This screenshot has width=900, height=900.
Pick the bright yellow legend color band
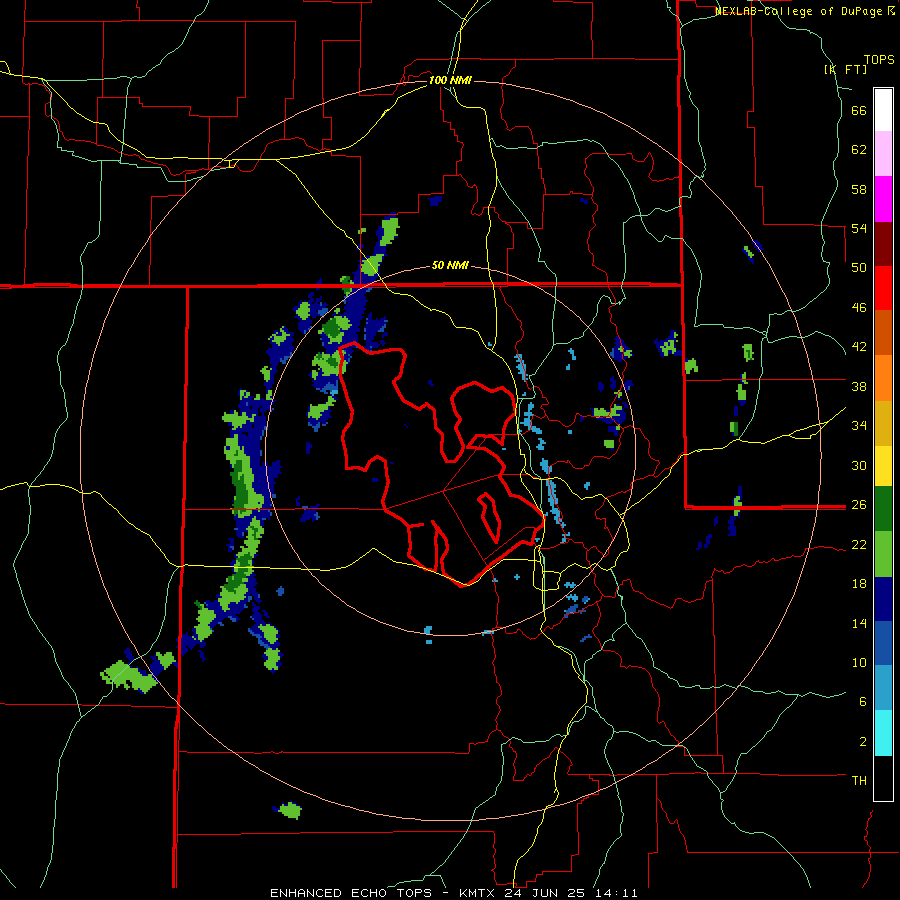[x=883, y=466]
